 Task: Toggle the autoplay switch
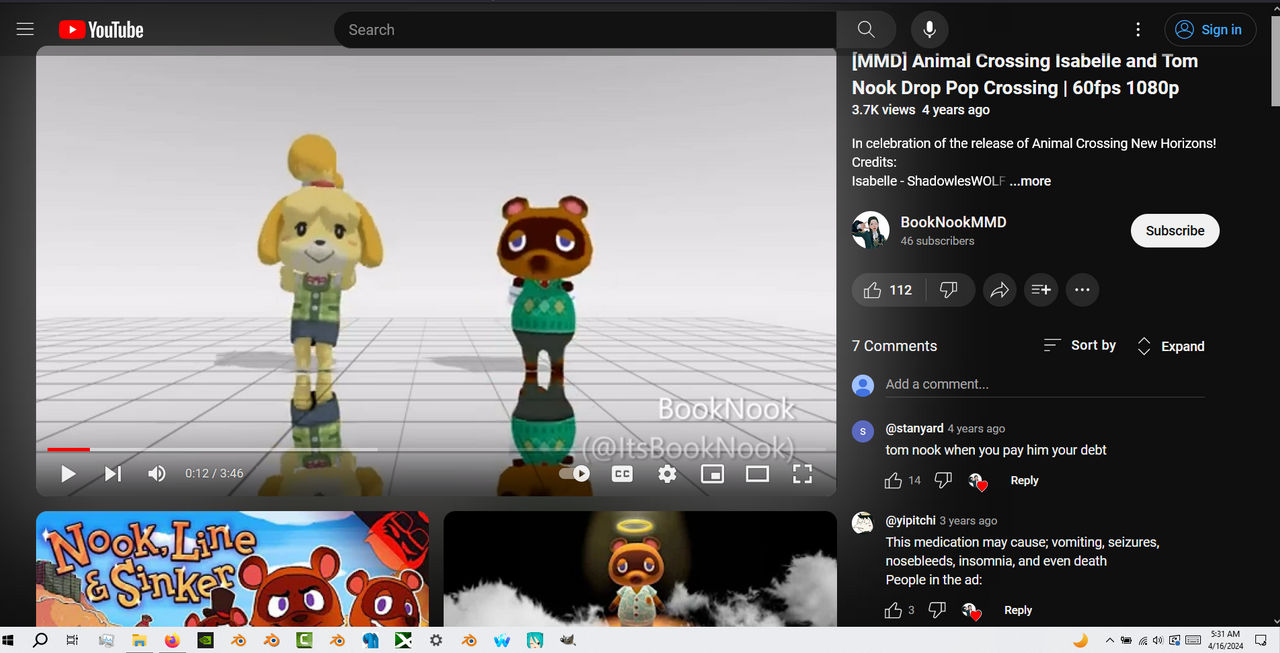[574, 474]
